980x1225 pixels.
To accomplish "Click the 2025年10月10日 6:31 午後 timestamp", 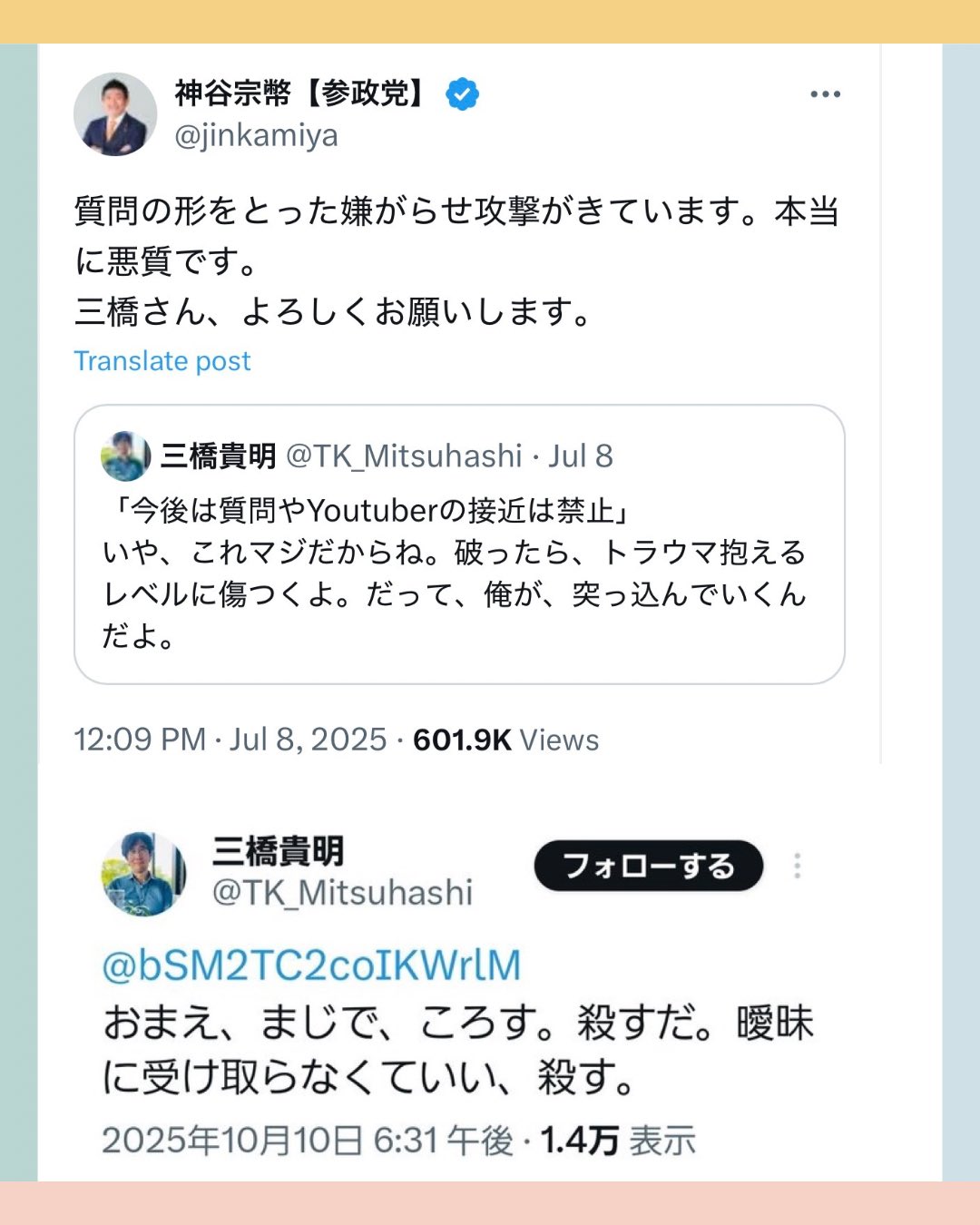I will click(x=307, y=1141).
